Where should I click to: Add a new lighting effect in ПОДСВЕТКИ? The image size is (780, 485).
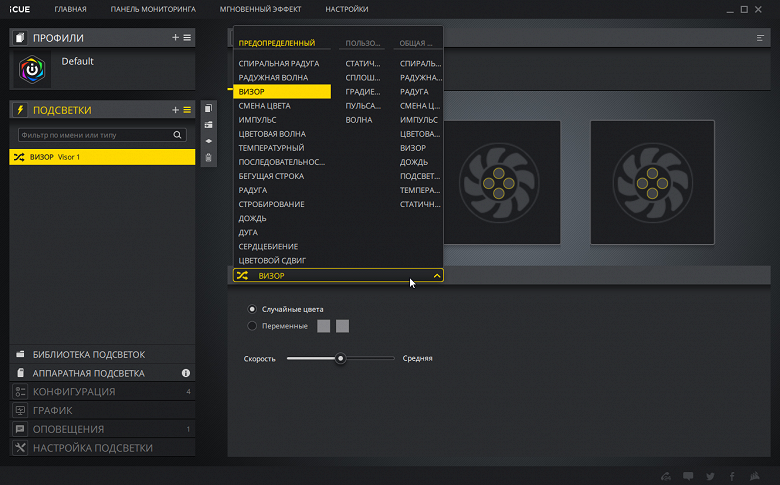pyautogui.click(x=175, y=109)
